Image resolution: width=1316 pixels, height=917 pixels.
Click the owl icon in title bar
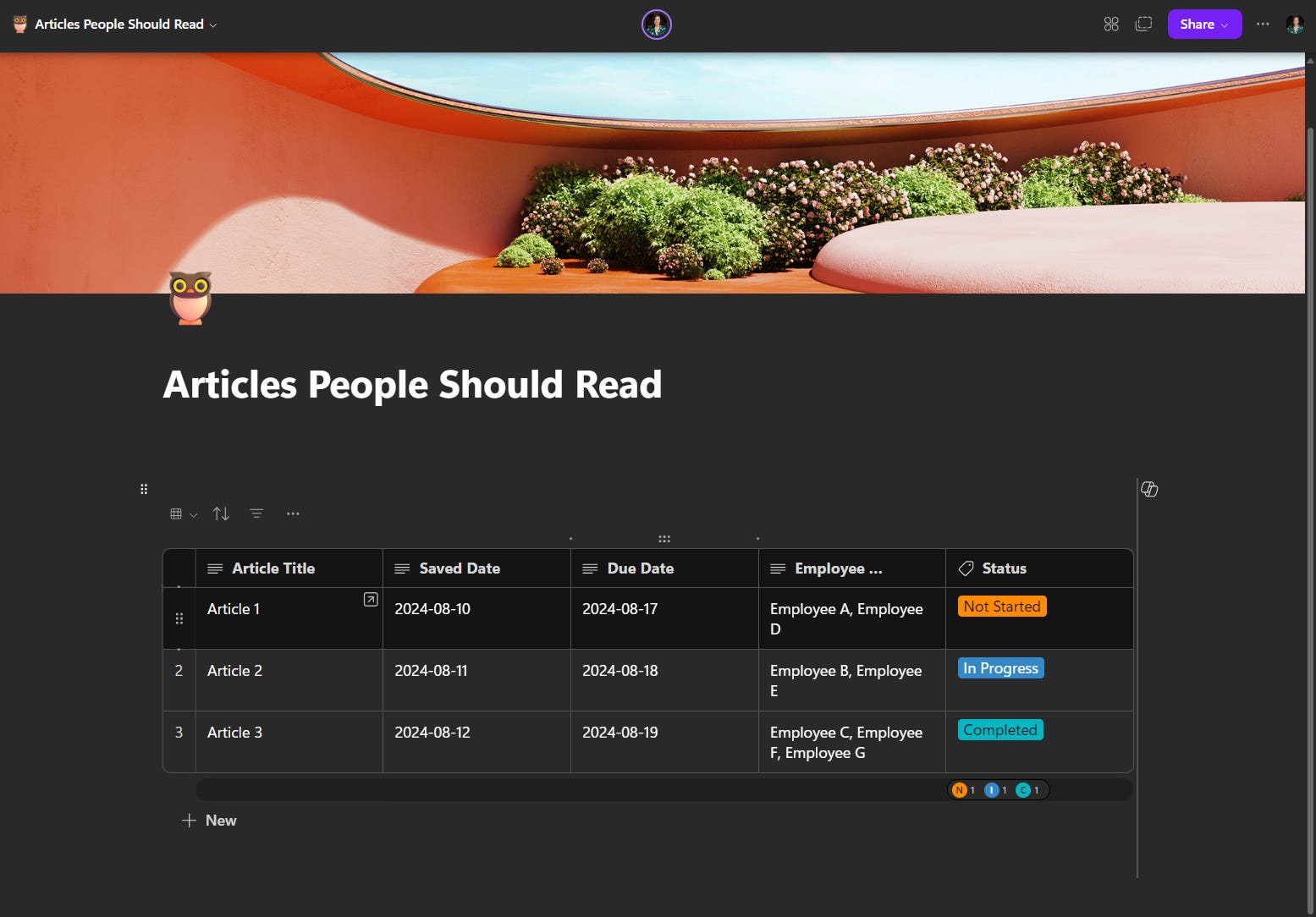(x=20, y=25)
